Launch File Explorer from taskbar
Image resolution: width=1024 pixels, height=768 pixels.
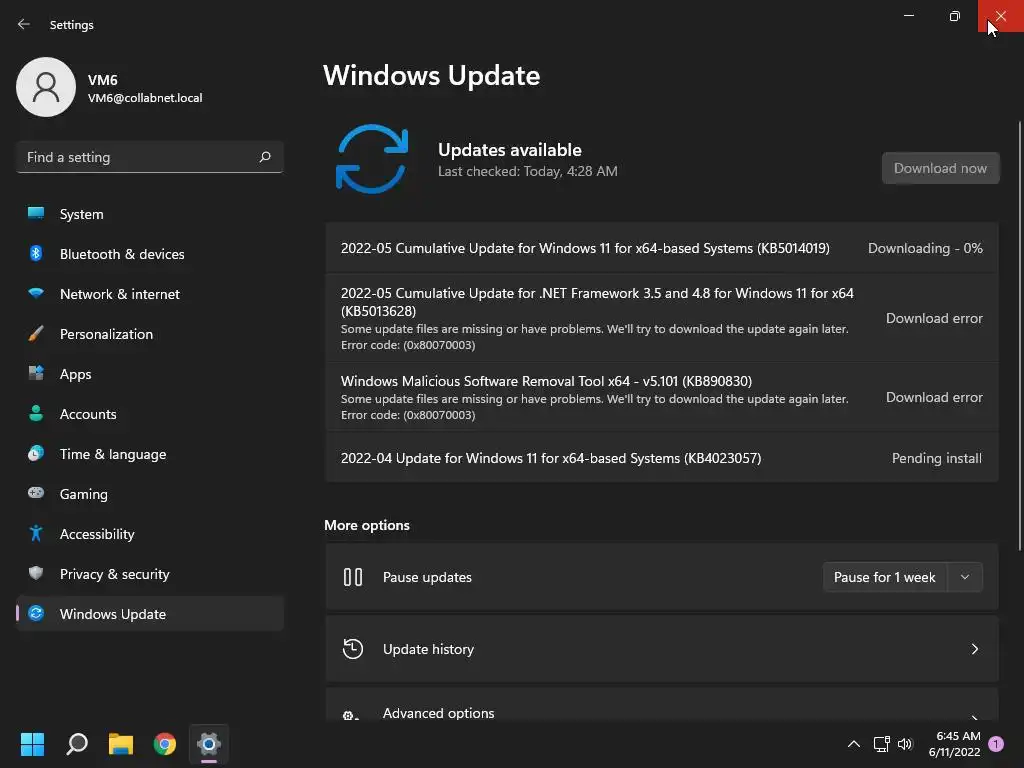point(121,744)
